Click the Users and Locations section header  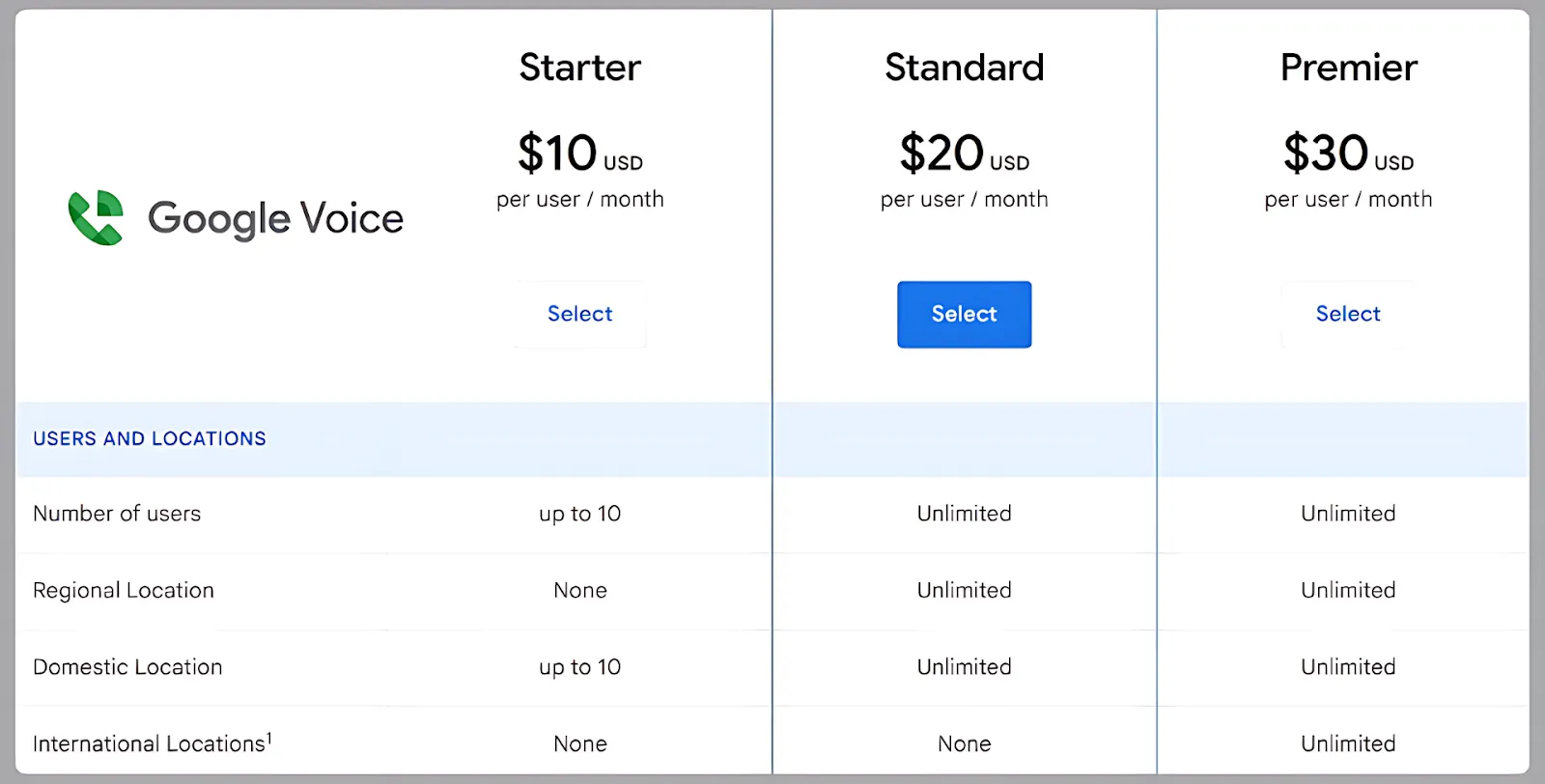point(150,438)
